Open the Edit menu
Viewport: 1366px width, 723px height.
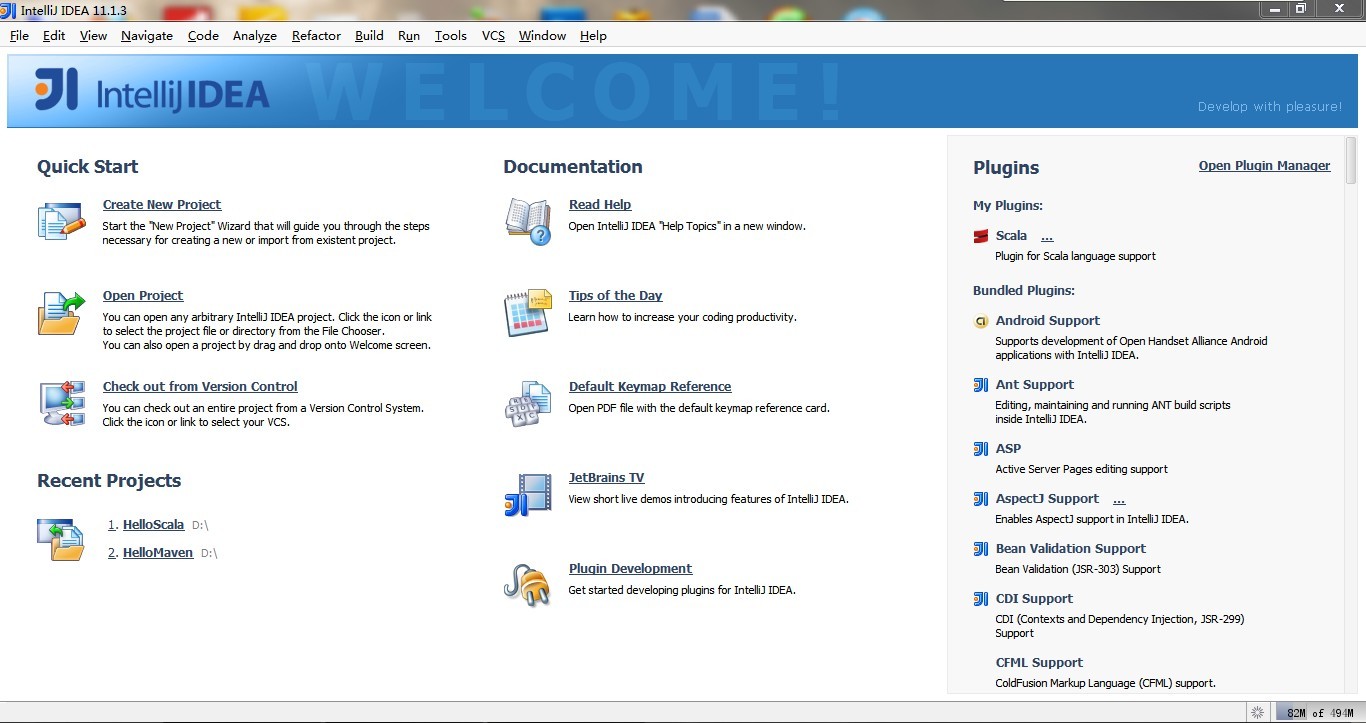pos(54,36)
